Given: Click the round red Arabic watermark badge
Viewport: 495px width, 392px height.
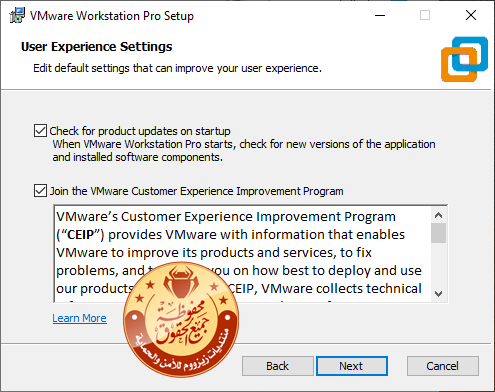Looking at the screenshot, I should [181, 320].
